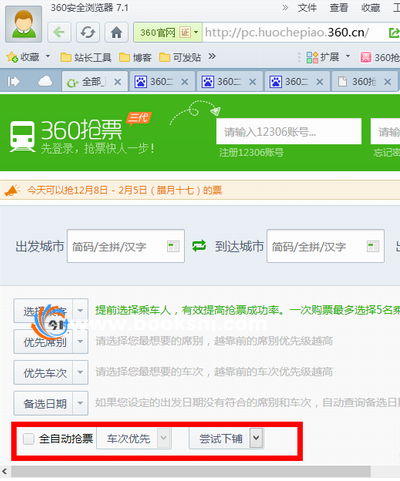This screenshot has width=400, height=481.
Task: Click the horizontal scrollbar track
Action: click(191, 471)
